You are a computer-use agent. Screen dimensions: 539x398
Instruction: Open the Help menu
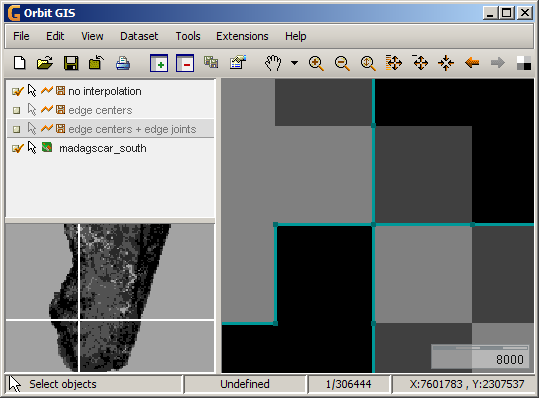[x=296, y=36]
